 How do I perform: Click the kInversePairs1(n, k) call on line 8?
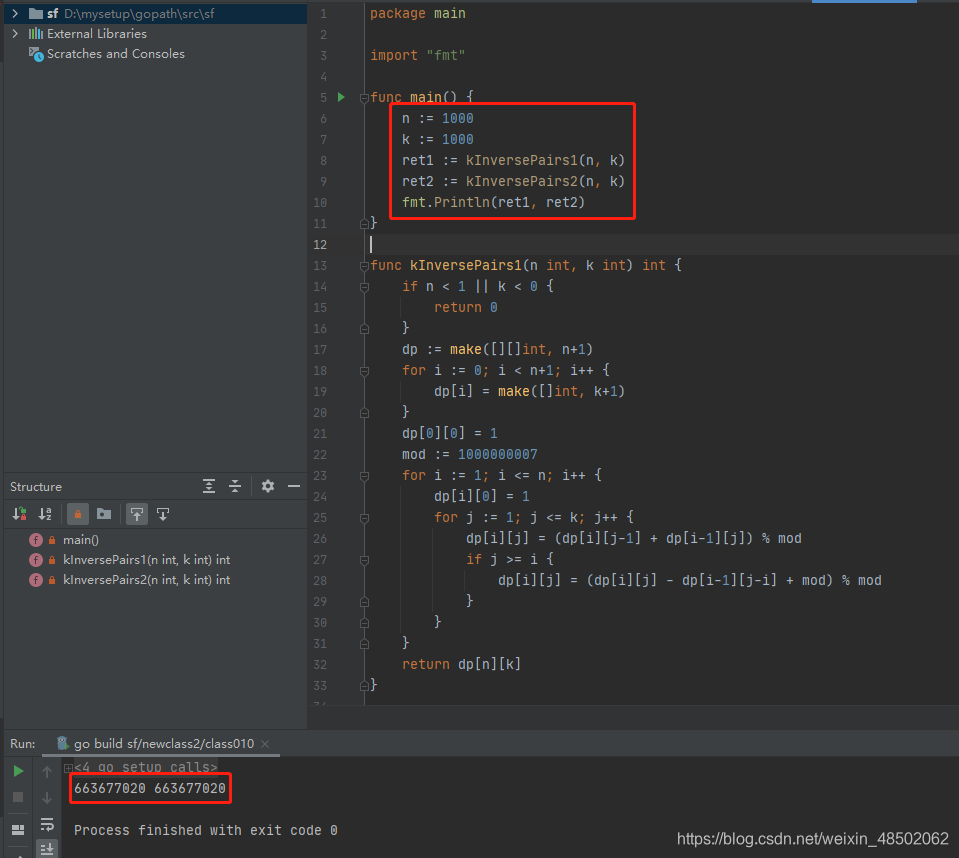(546, 160)
